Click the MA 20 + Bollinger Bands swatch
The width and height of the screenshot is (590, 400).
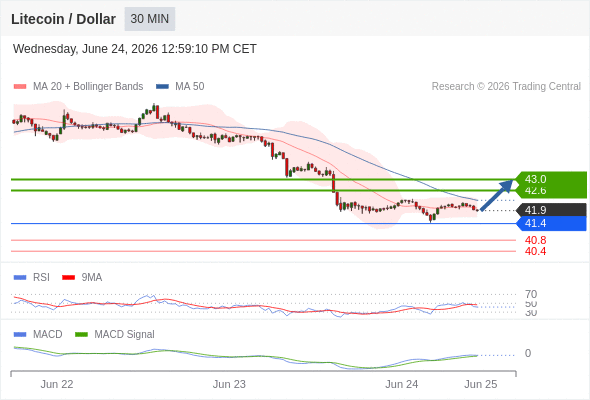pyautogui.click(x=20, y=87)
